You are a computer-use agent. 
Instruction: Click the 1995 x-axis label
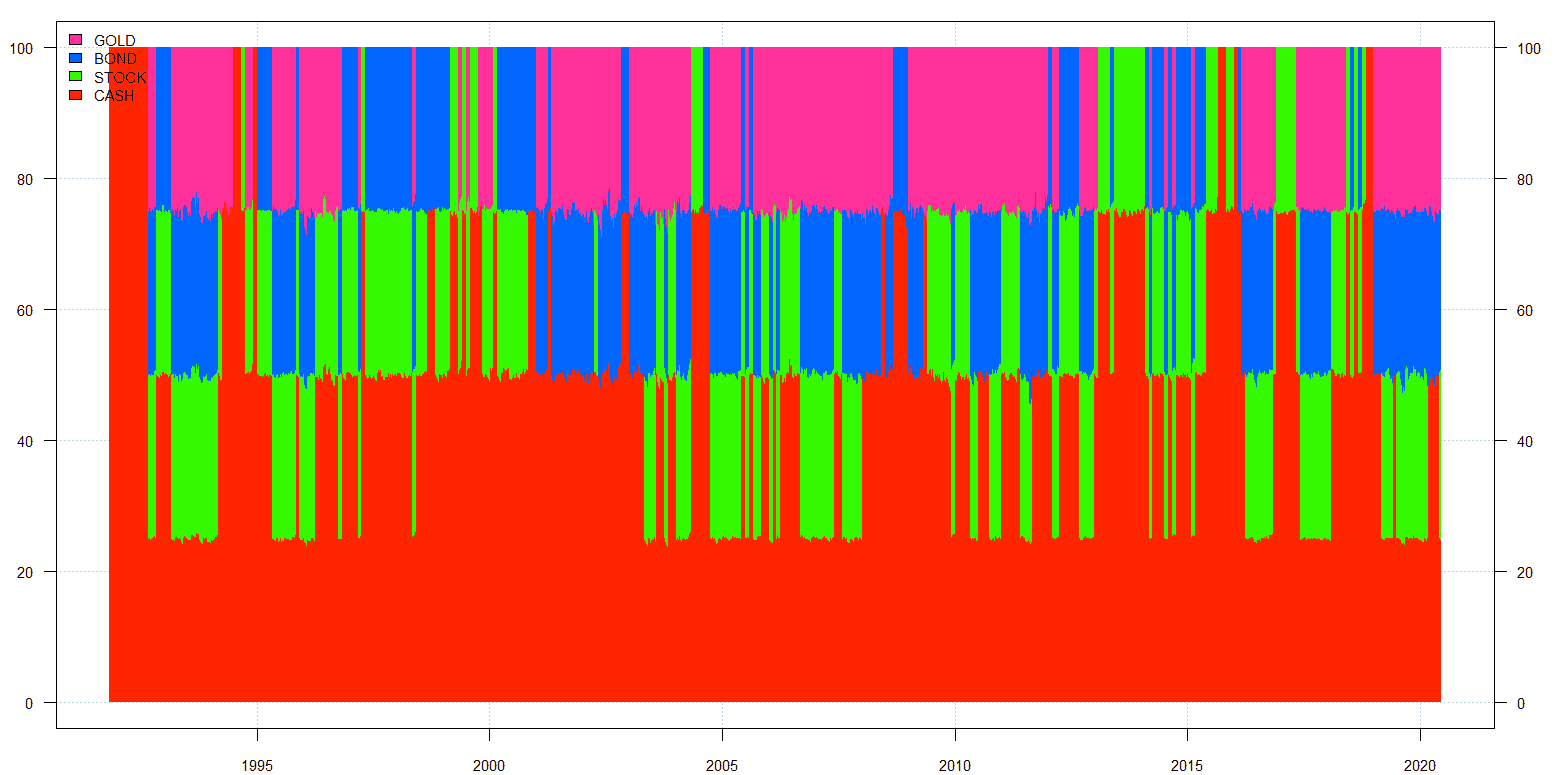257,764
